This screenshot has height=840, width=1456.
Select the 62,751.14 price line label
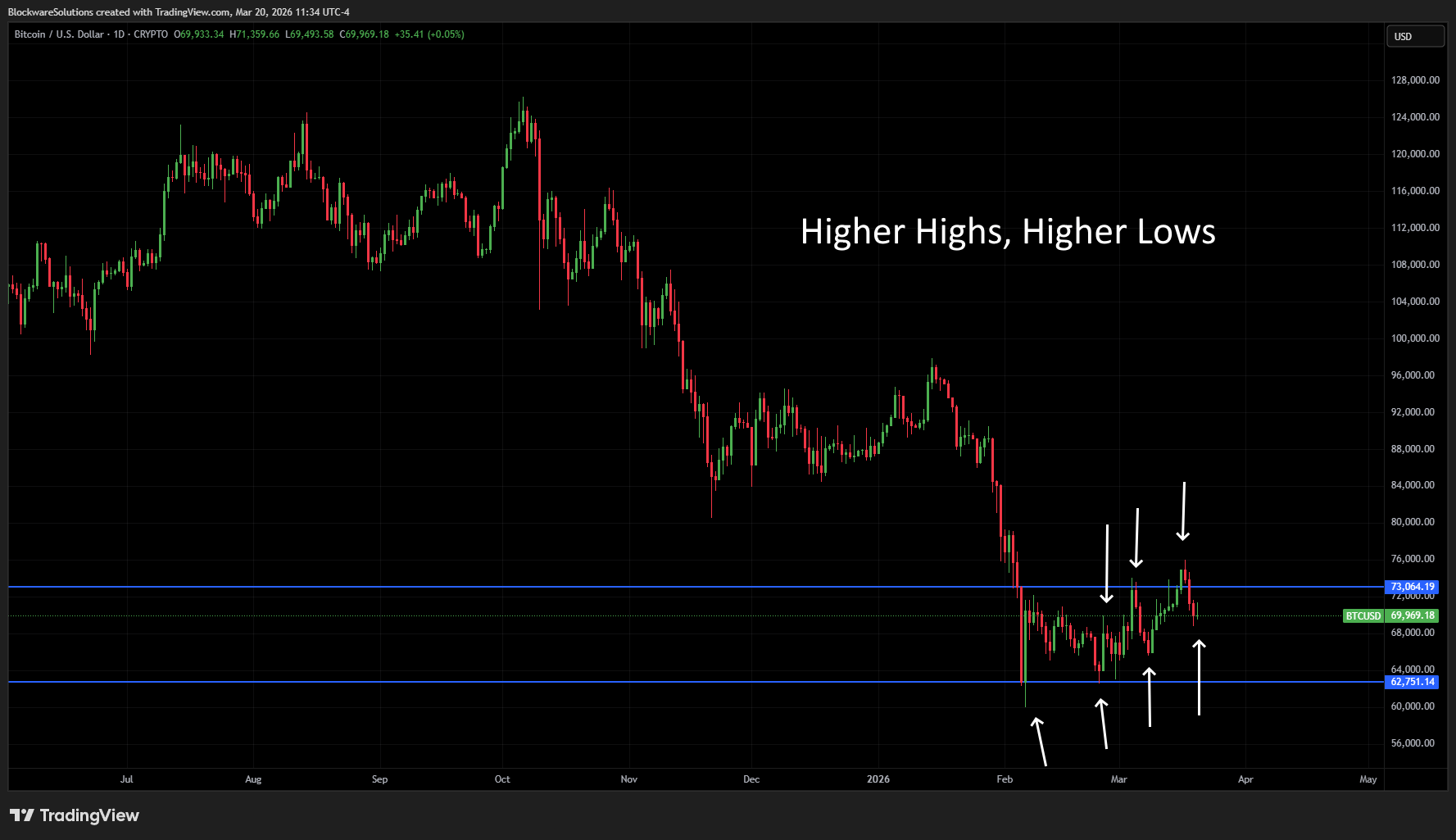(1413, 682)
